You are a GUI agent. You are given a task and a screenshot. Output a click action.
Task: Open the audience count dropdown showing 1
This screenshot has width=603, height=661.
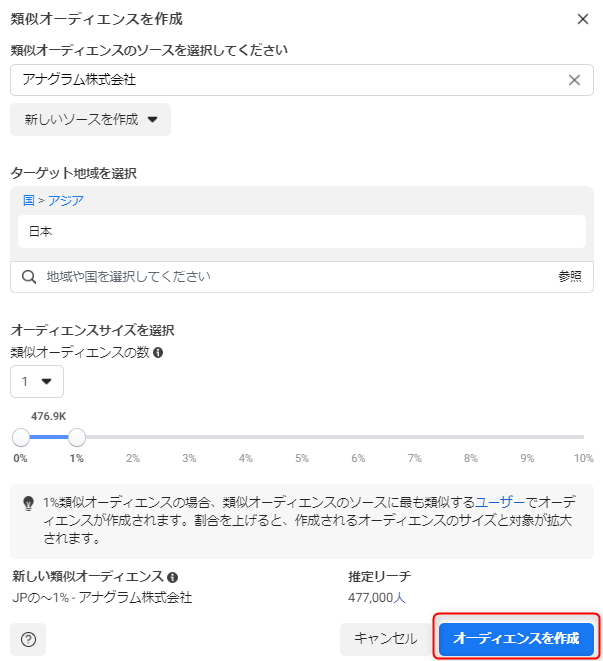click(37, 381)
